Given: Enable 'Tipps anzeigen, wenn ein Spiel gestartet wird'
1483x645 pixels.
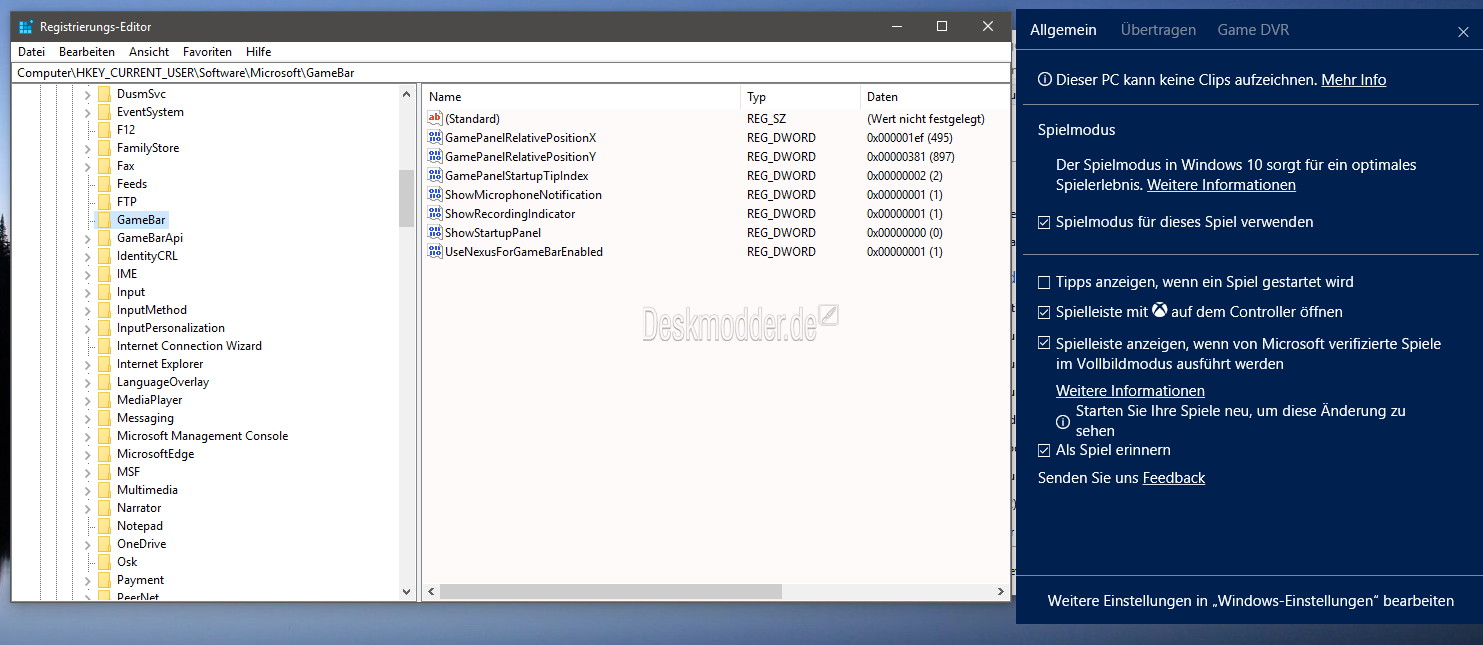Looking at the screenshot, I should 1045,283.
